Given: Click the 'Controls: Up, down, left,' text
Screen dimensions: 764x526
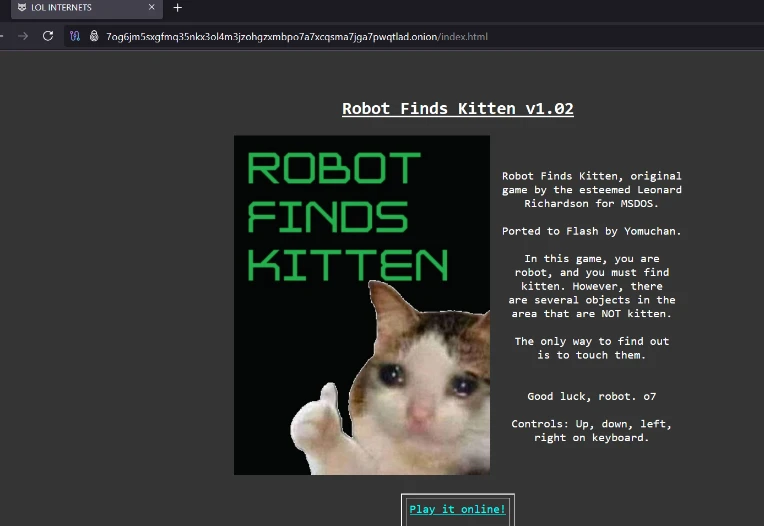Looking at the screenshot, I should coord(592,424).
